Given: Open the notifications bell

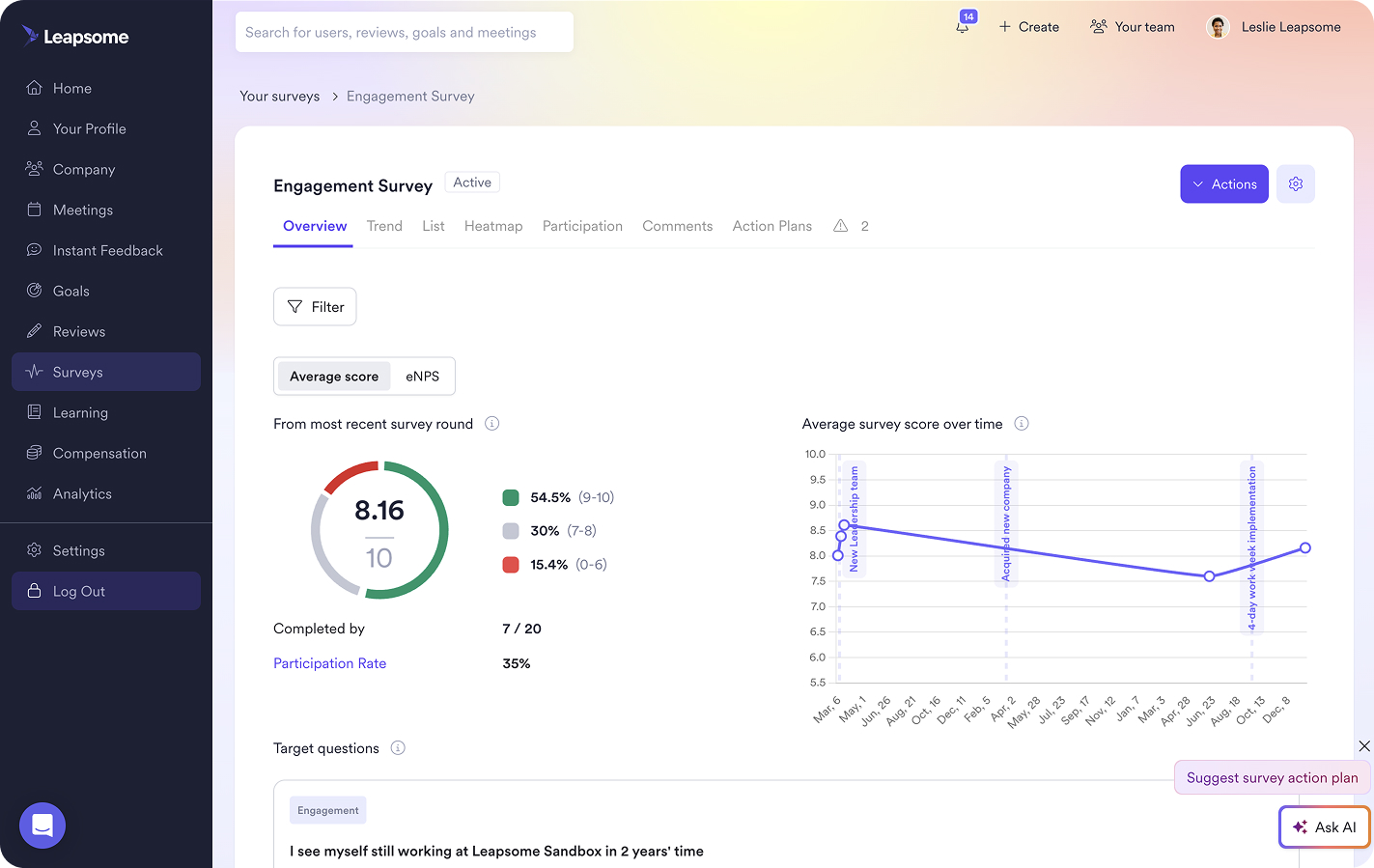Looking at the screenshot, I should pos(963,29).
